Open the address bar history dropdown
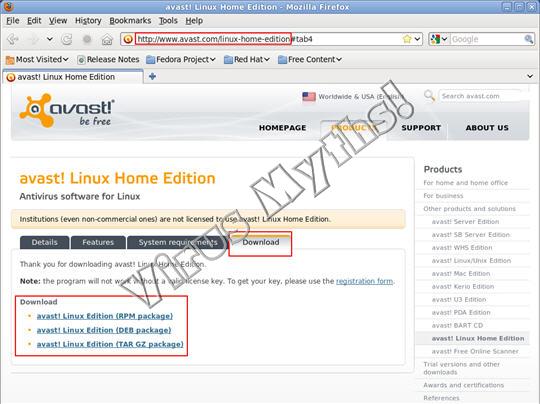The height and width of the screenshot is (404, 540). [x=417, y=39]
